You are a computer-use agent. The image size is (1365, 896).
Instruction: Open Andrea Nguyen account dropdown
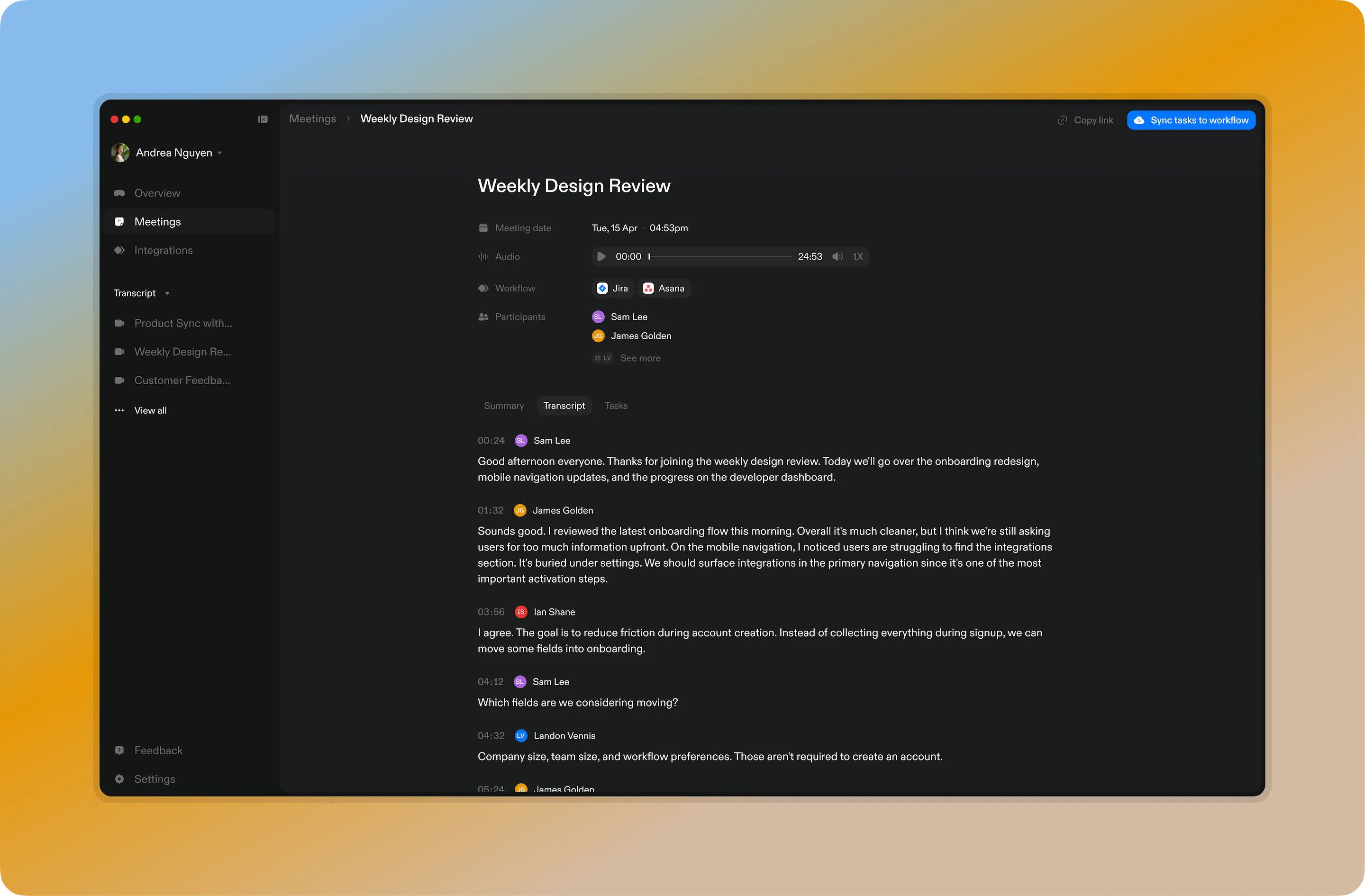tap(167, 153)
